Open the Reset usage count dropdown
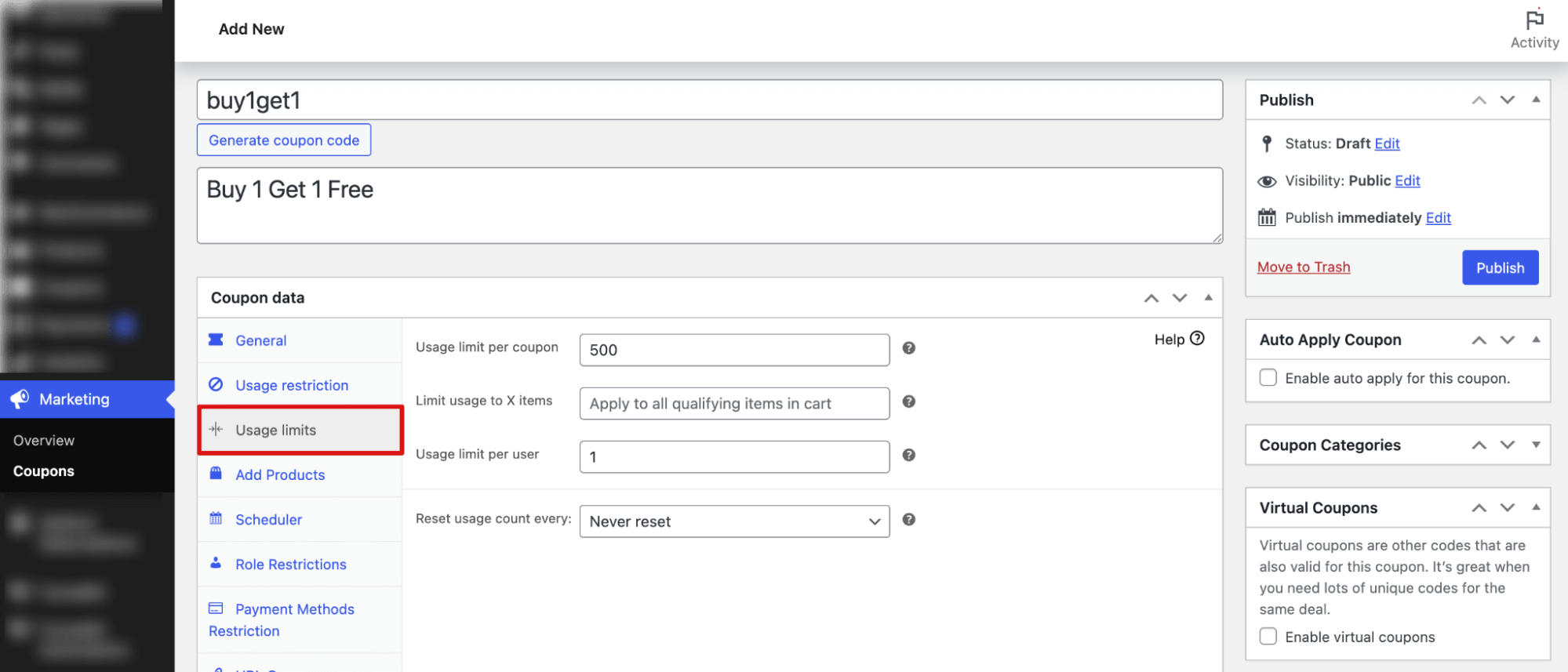 pos(733,521)
